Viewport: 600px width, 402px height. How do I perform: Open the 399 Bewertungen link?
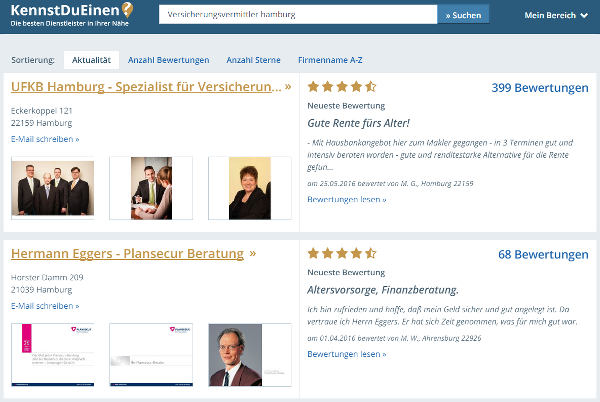click(540, 88)
